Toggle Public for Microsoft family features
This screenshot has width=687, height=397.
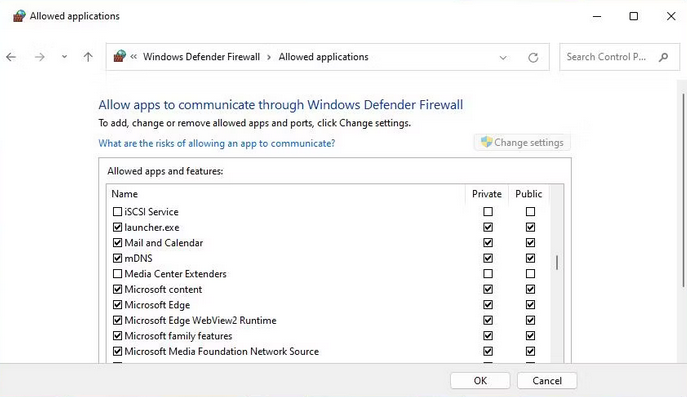click(530, 336)
